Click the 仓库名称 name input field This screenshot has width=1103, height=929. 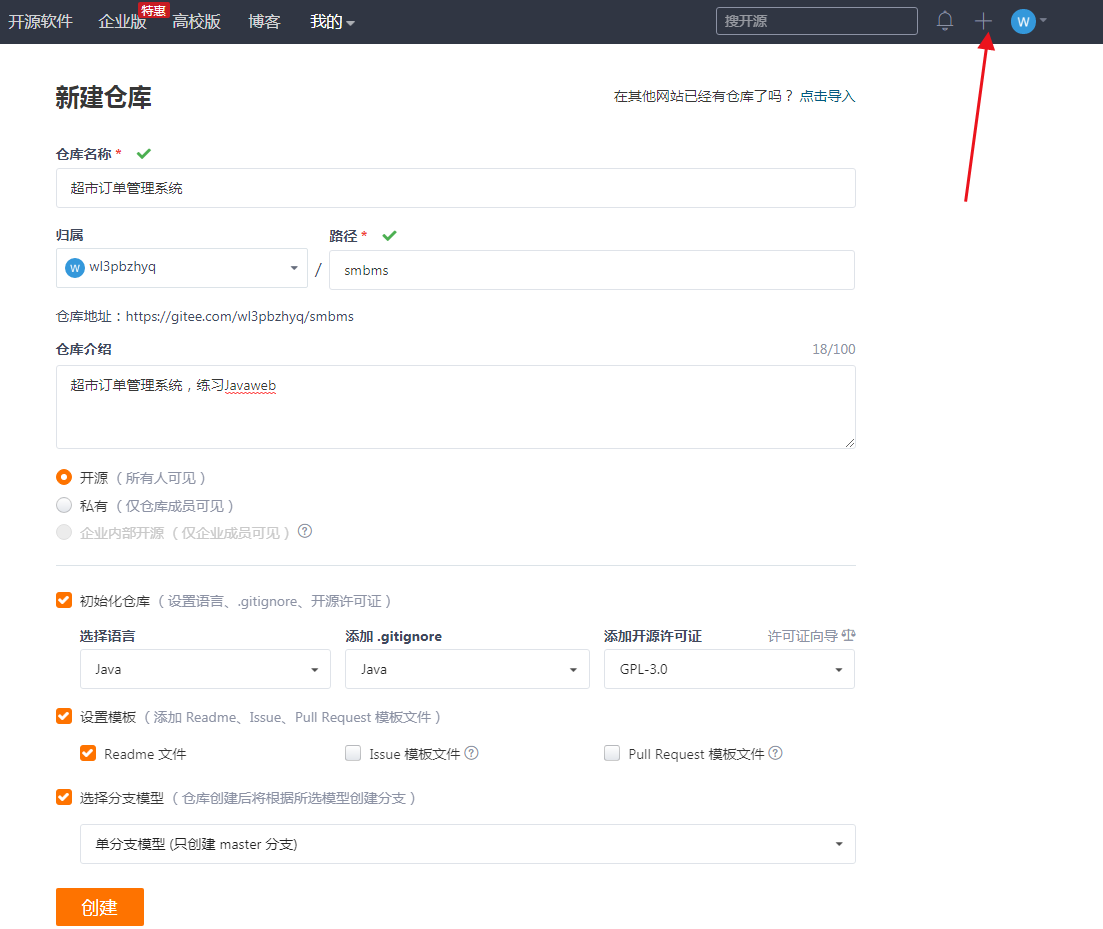coord(456,188)
